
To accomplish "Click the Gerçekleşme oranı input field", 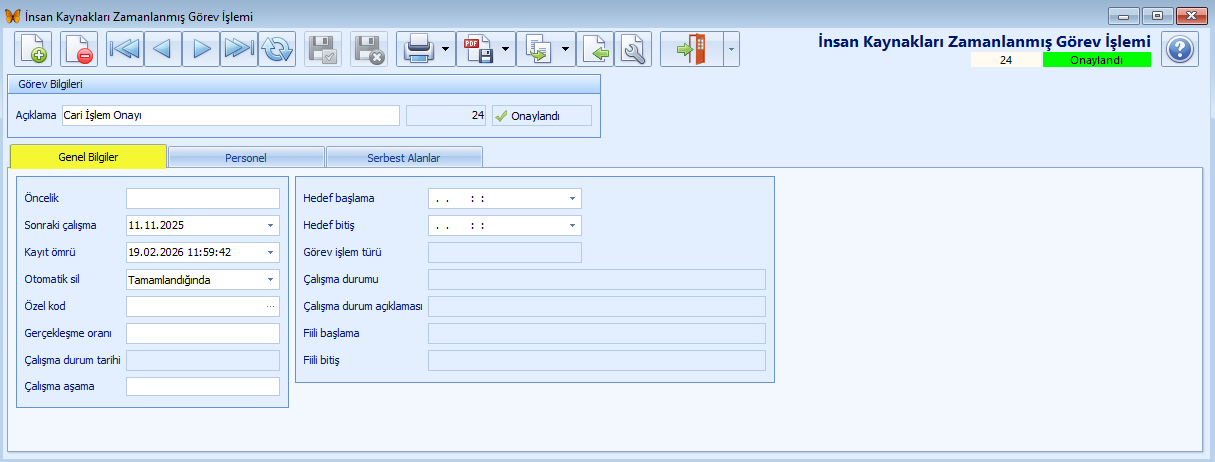I will tap(203, 333).
